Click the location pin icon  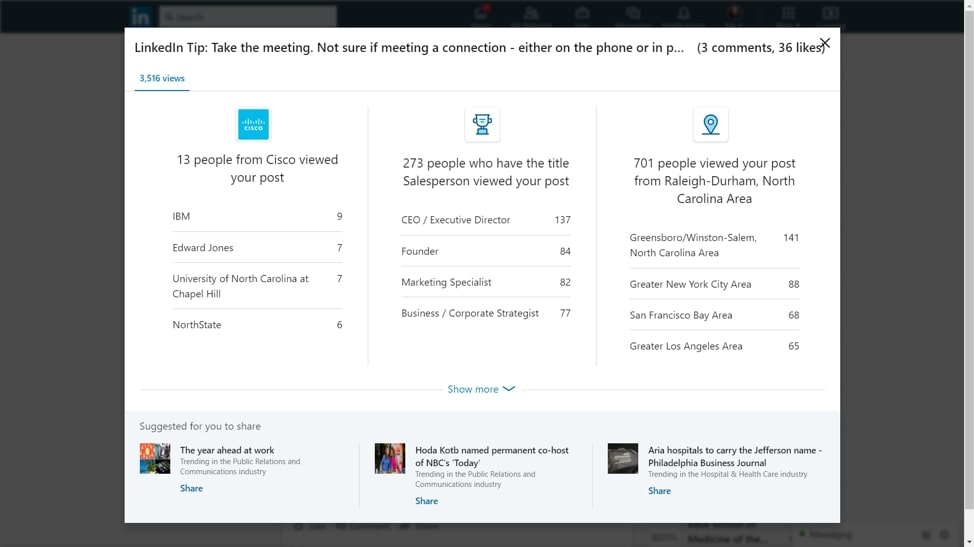click(x=711, y=124)
